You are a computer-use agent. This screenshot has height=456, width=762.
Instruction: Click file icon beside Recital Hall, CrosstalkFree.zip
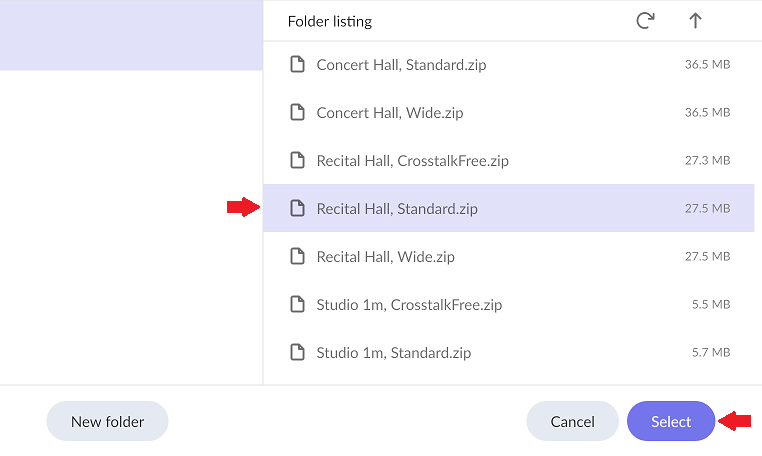296,161
